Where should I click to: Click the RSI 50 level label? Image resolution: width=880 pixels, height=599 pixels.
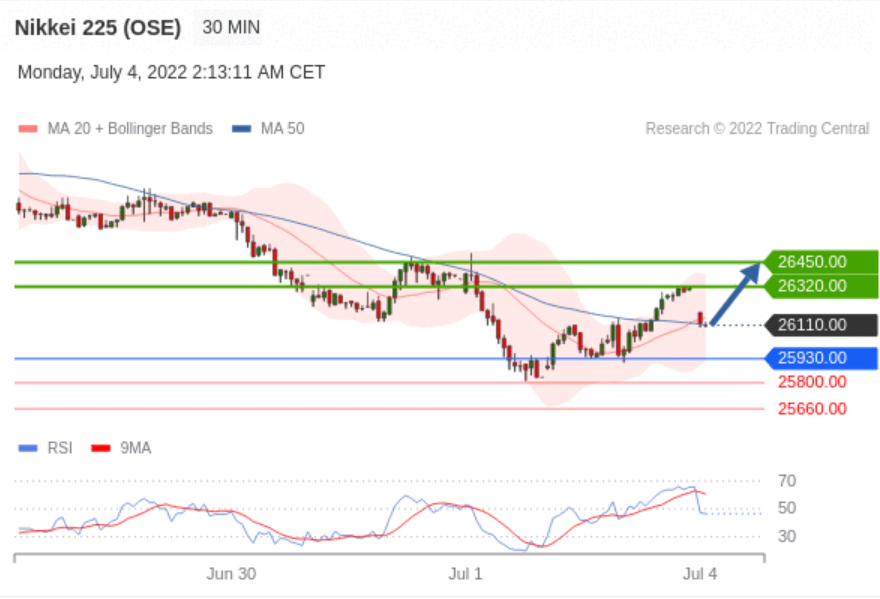coord(787,509)
